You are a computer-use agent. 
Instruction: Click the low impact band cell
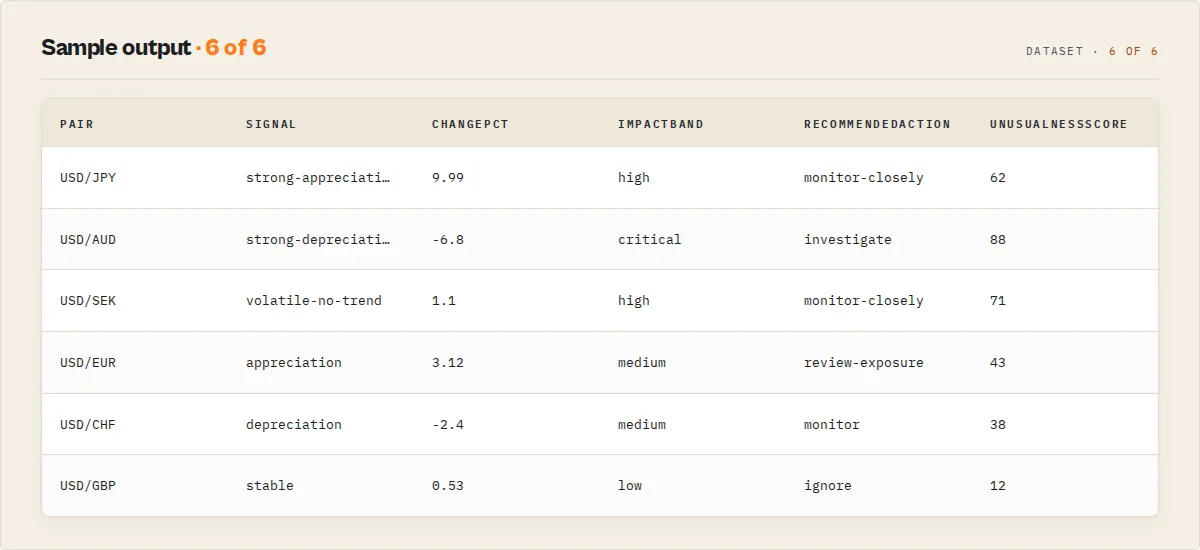coord(630,485)
